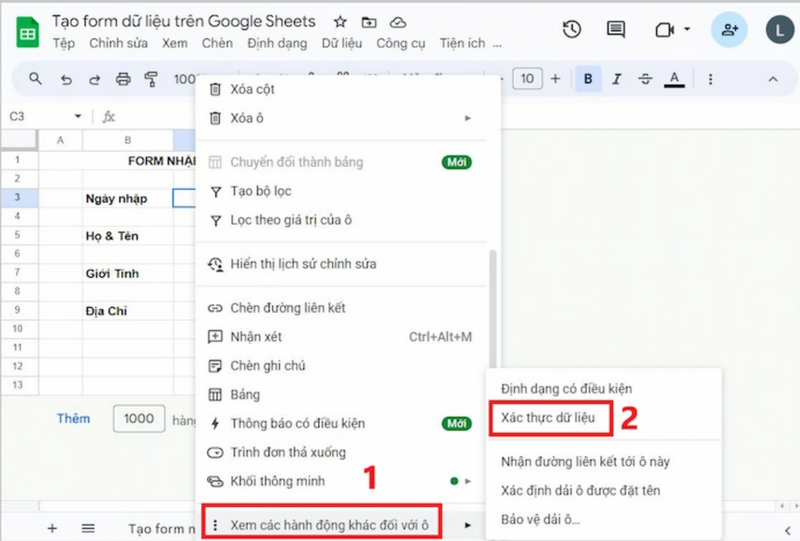Add a new sheet with plus button

[x=52, y=528]
